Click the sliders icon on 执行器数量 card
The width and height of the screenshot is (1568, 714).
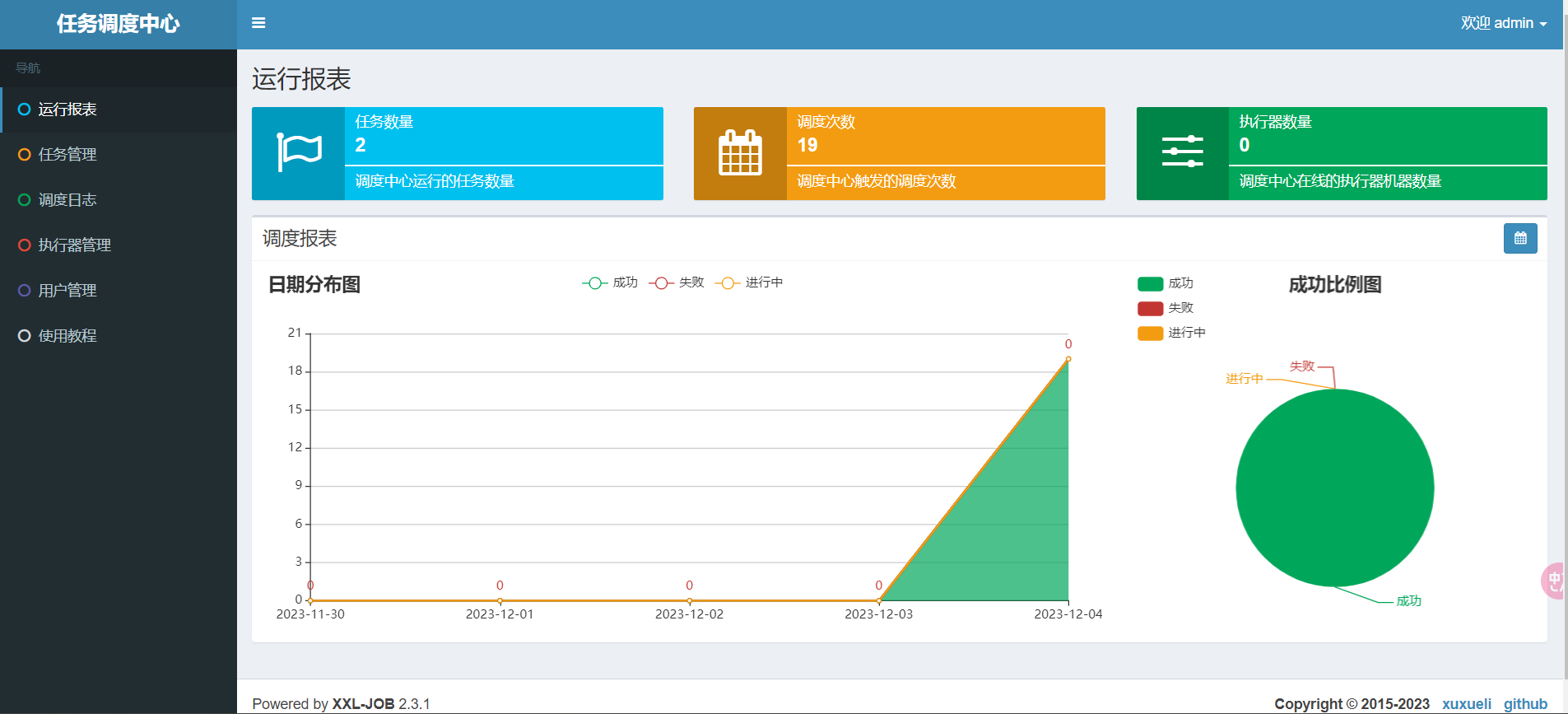[x=1183, y=152]
